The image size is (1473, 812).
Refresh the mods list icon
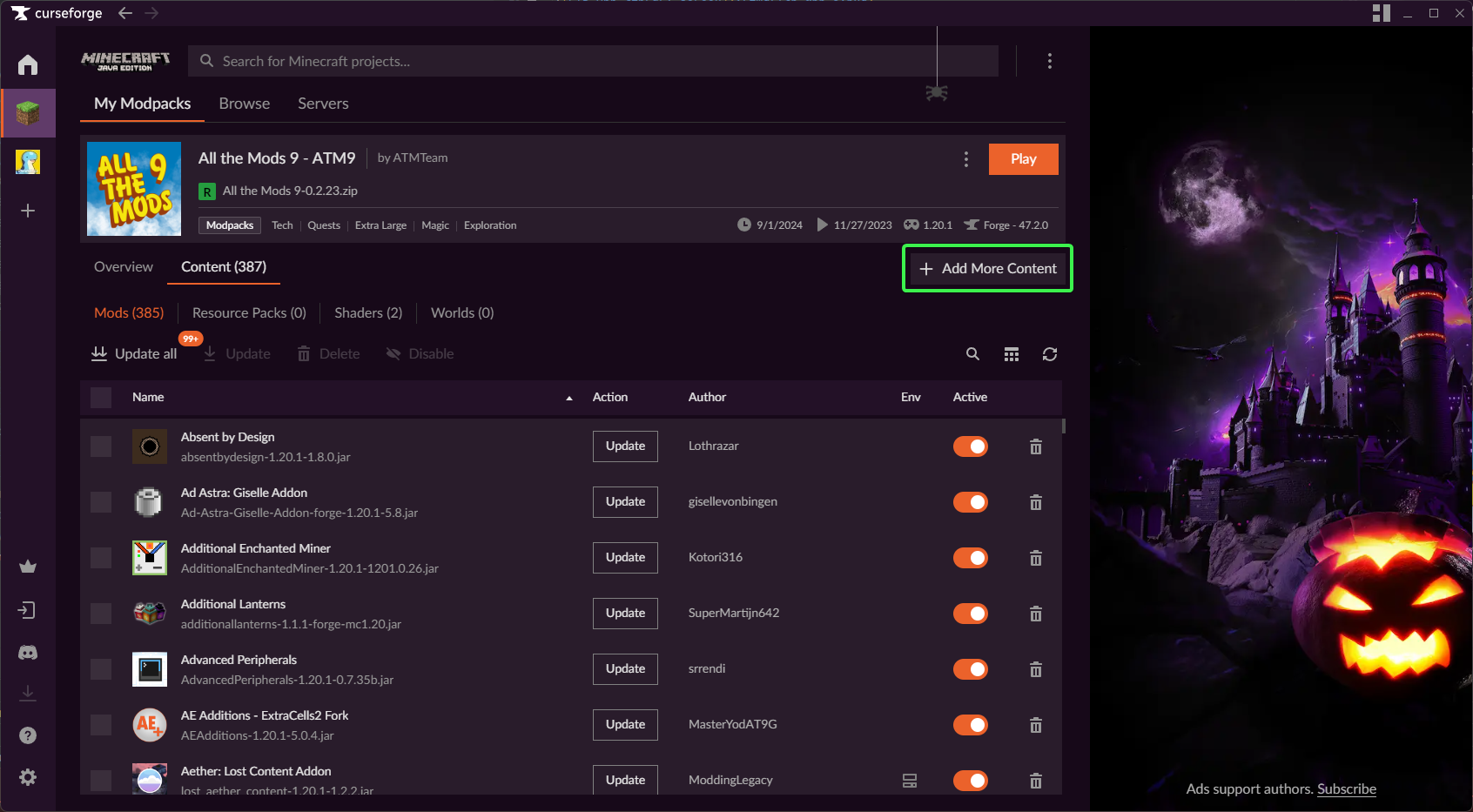pyautogui.click(x=1050, y=354)
